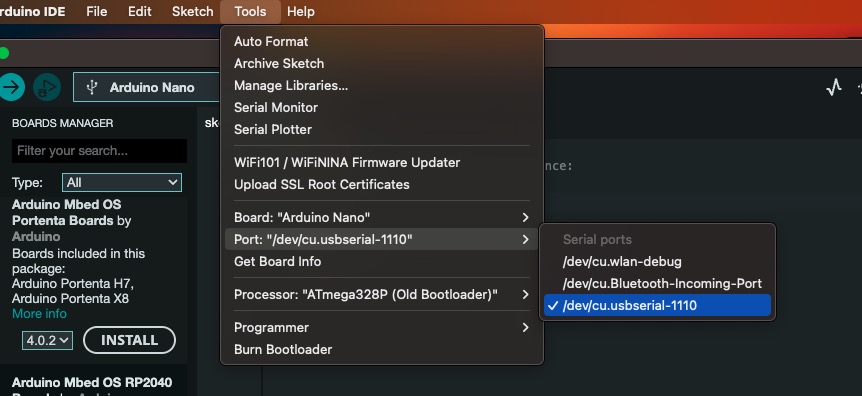The width and height of the screenshot is (862, 396).
Task: Click the Upload arrow button
Action: coord(11,87)
